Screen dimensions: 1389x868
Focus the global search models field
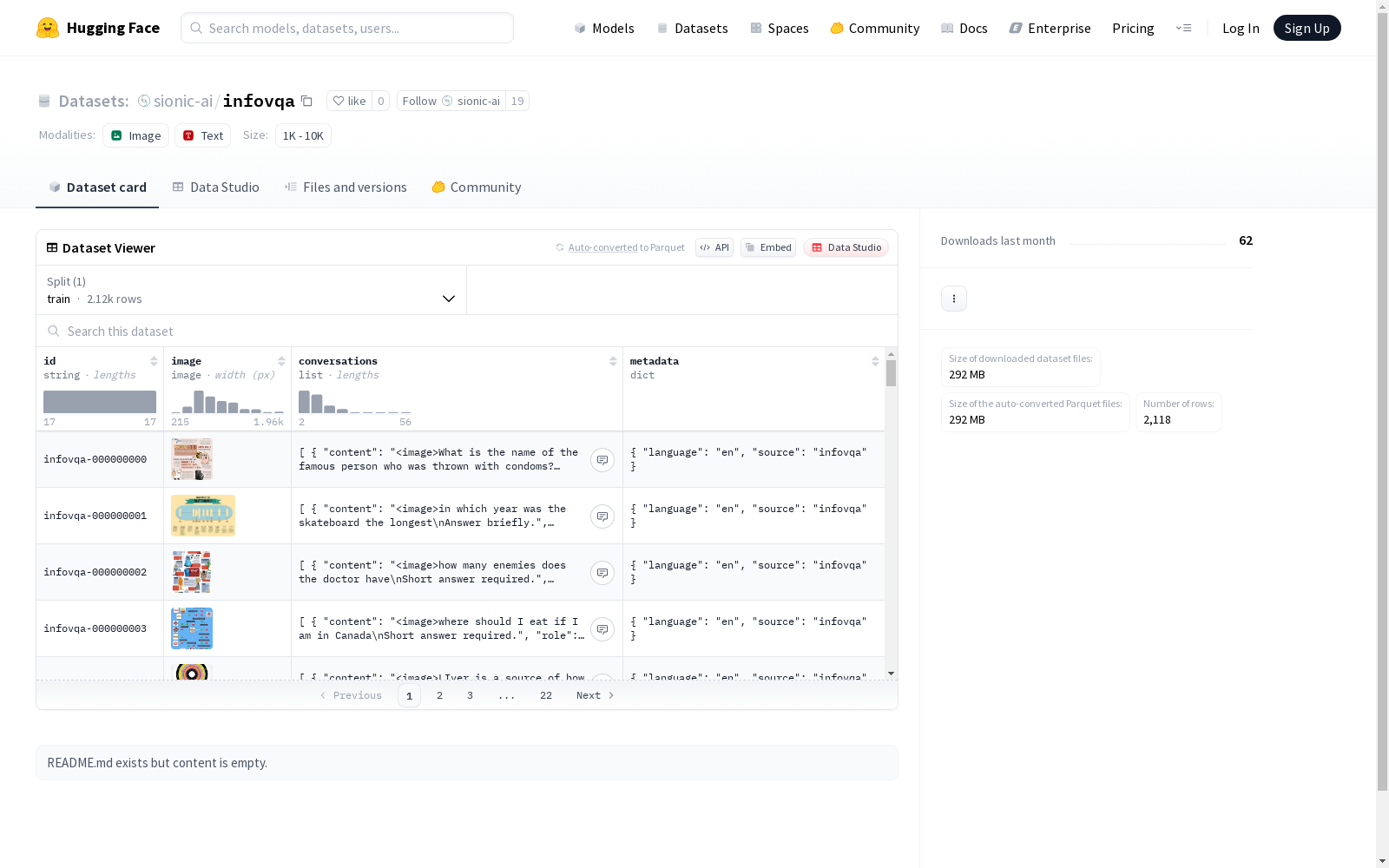(347, 28)
